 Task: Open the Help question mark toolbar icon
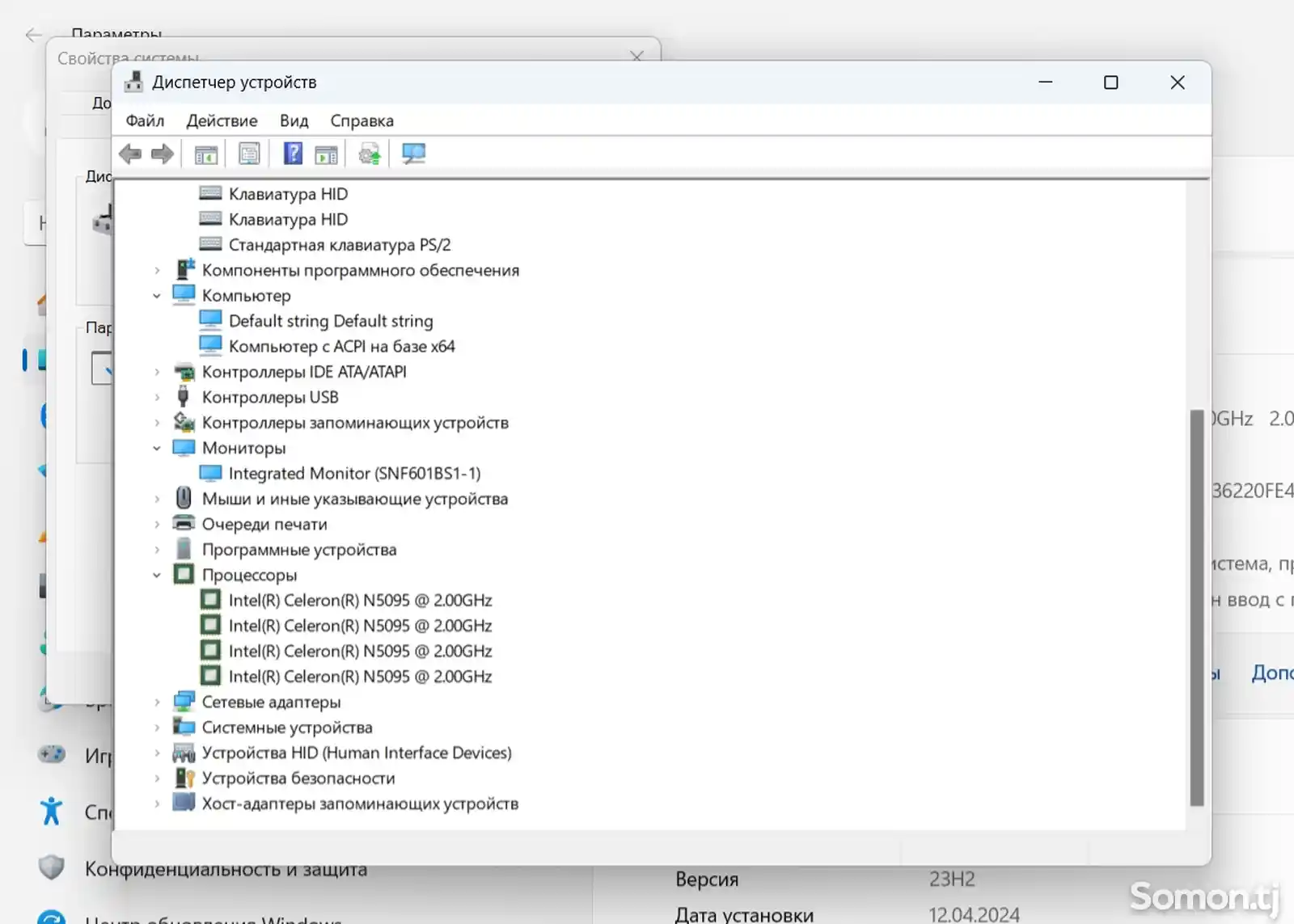tap(293, 153)
